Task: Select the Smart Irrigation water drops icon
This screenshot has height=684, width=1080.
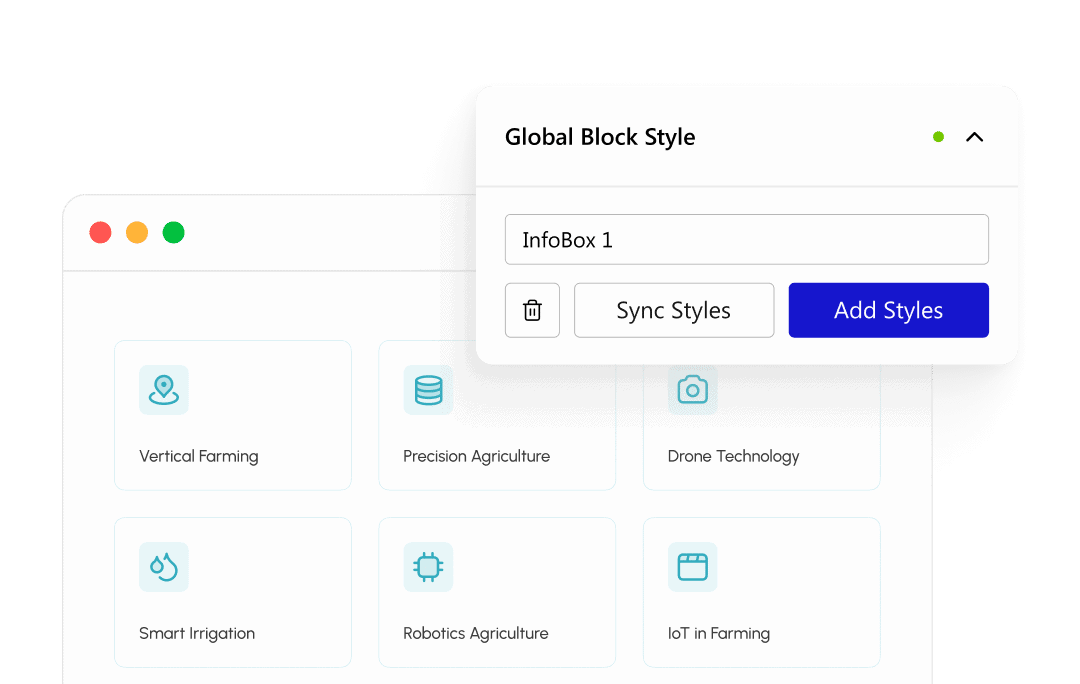Action: click(x=164, y=567)
